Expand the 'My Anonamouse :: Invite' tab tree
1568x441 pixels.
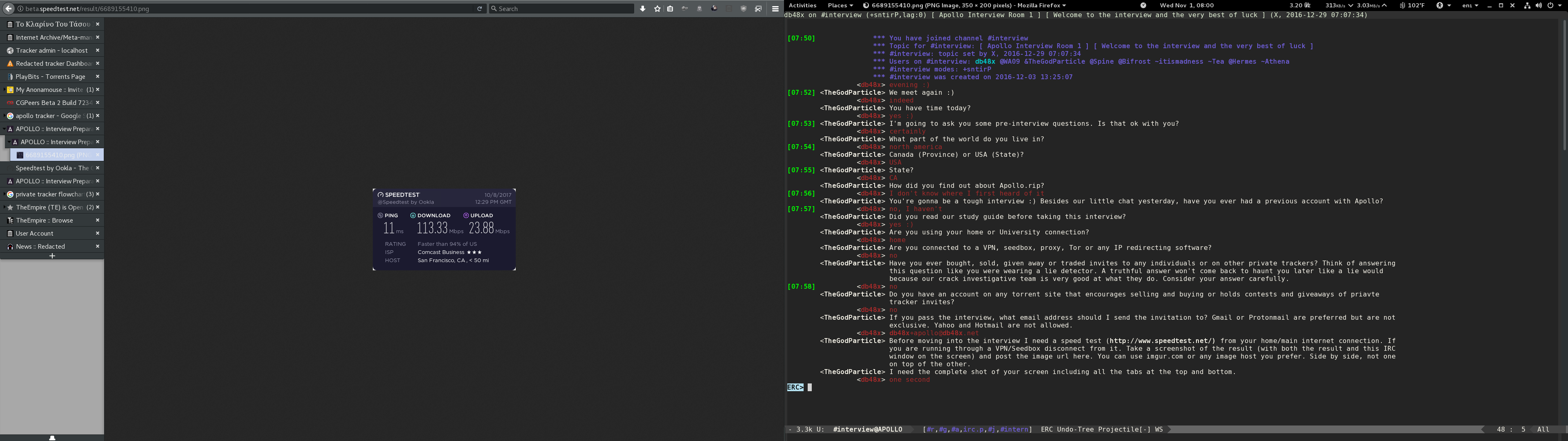[4, 89]
